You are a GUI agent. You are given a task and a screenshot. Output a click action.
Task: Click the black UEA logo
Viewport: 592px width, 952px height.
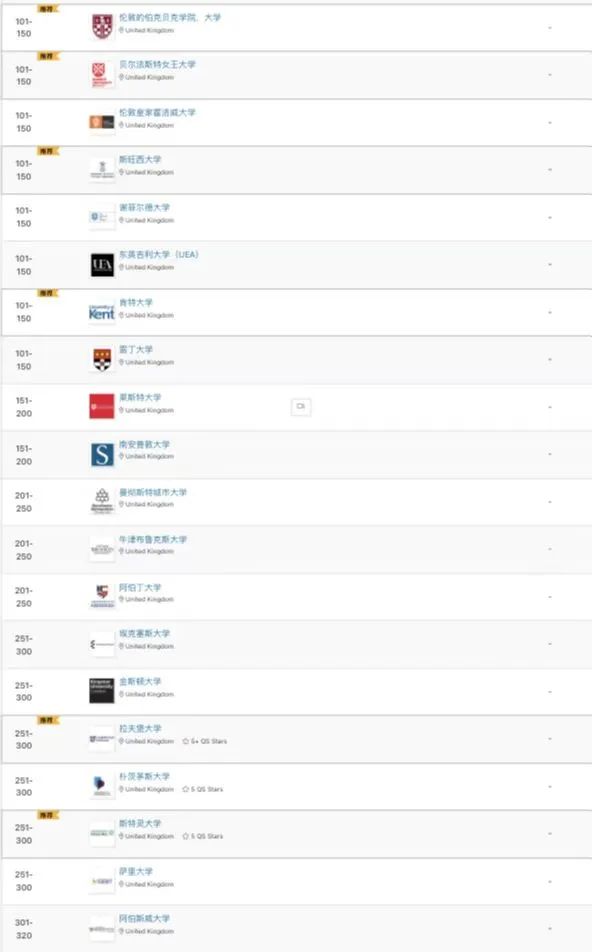tap(102, 265)
